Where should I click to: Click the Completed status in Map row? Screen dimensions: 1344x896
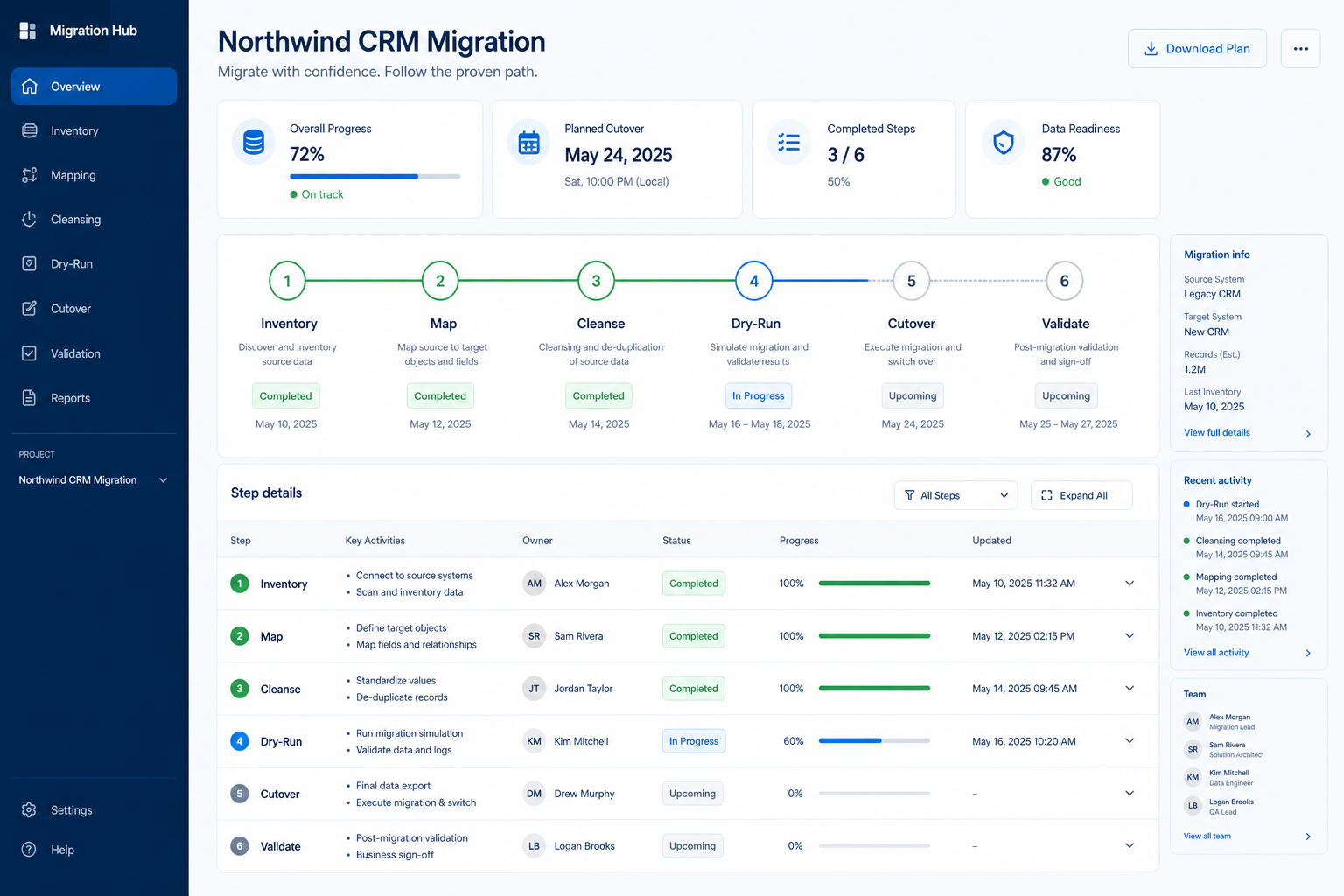tap(693, 636)
